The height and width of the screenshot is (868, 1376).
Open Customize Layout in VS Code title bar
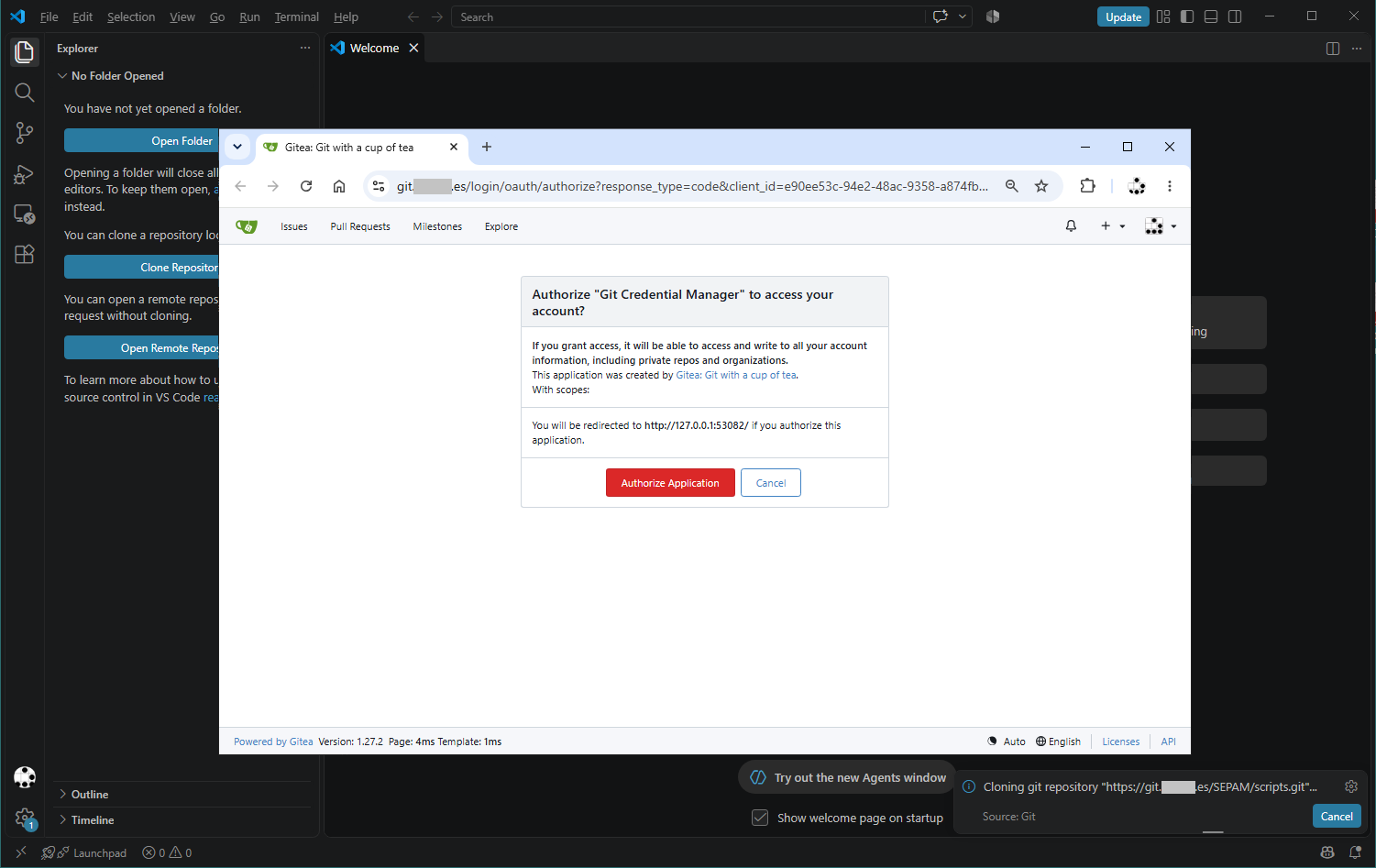tap(1163, 16)
